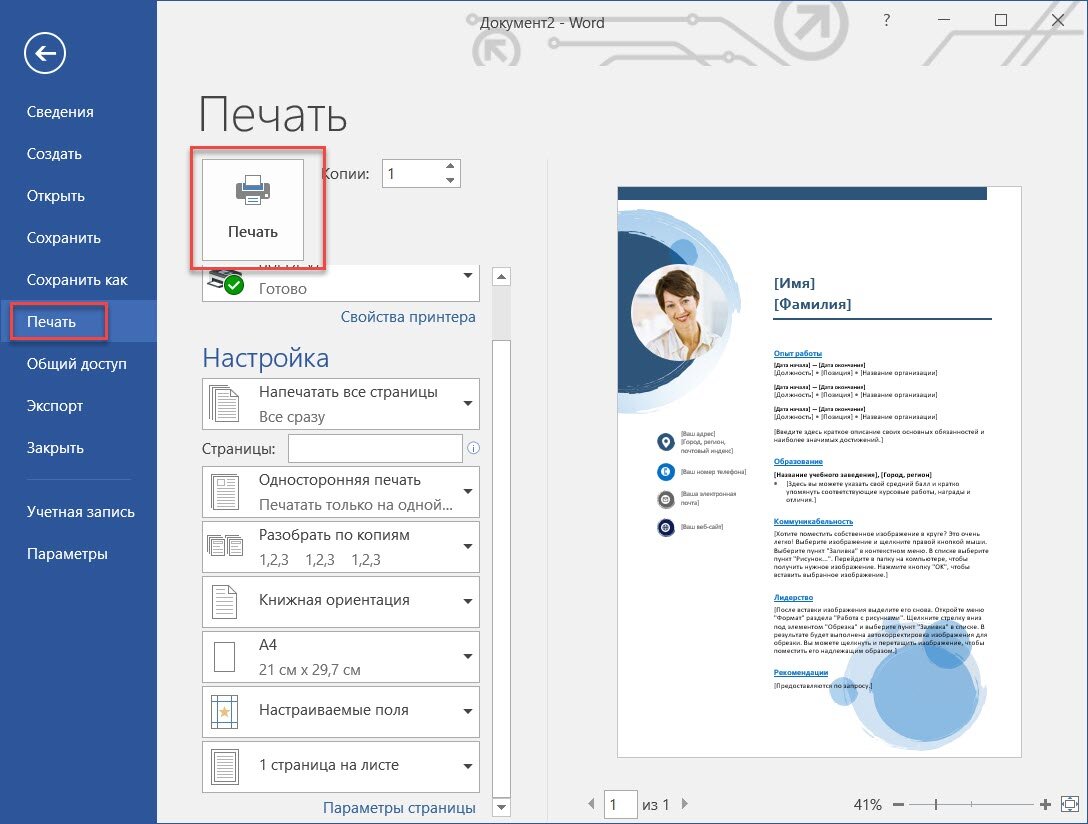Click the portrait orientation page icon
This screenshot has height=824, width=1088.
224,601
